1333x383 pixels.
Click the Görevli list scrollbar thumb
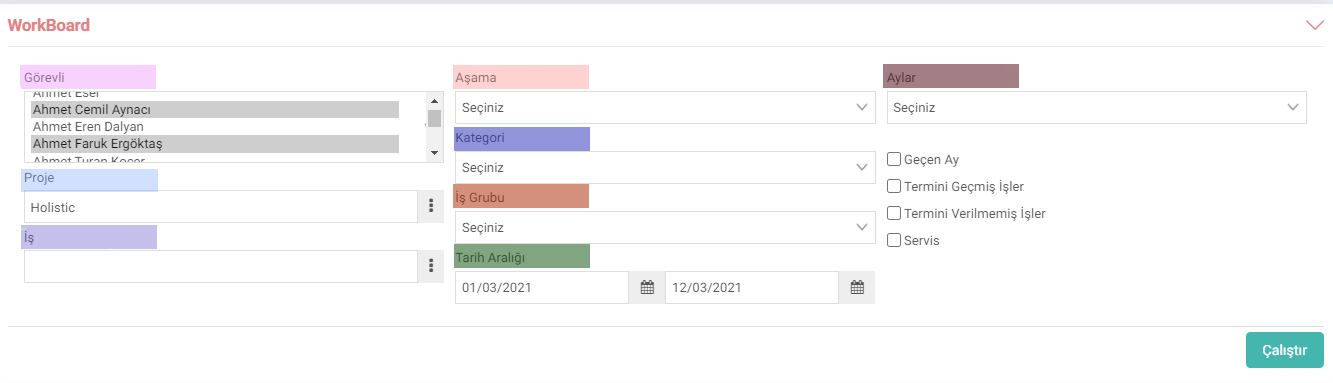(x=434, y=118)
